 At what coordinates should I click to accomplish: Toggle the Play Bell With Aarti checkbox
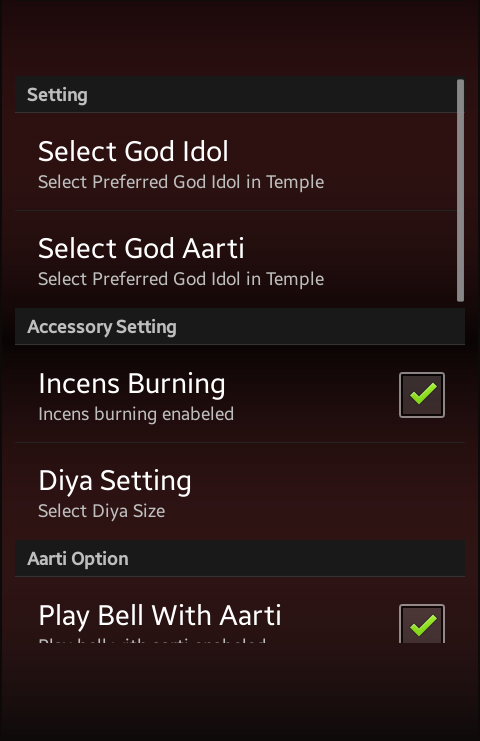pyautogui.click(x=422, y=624)
